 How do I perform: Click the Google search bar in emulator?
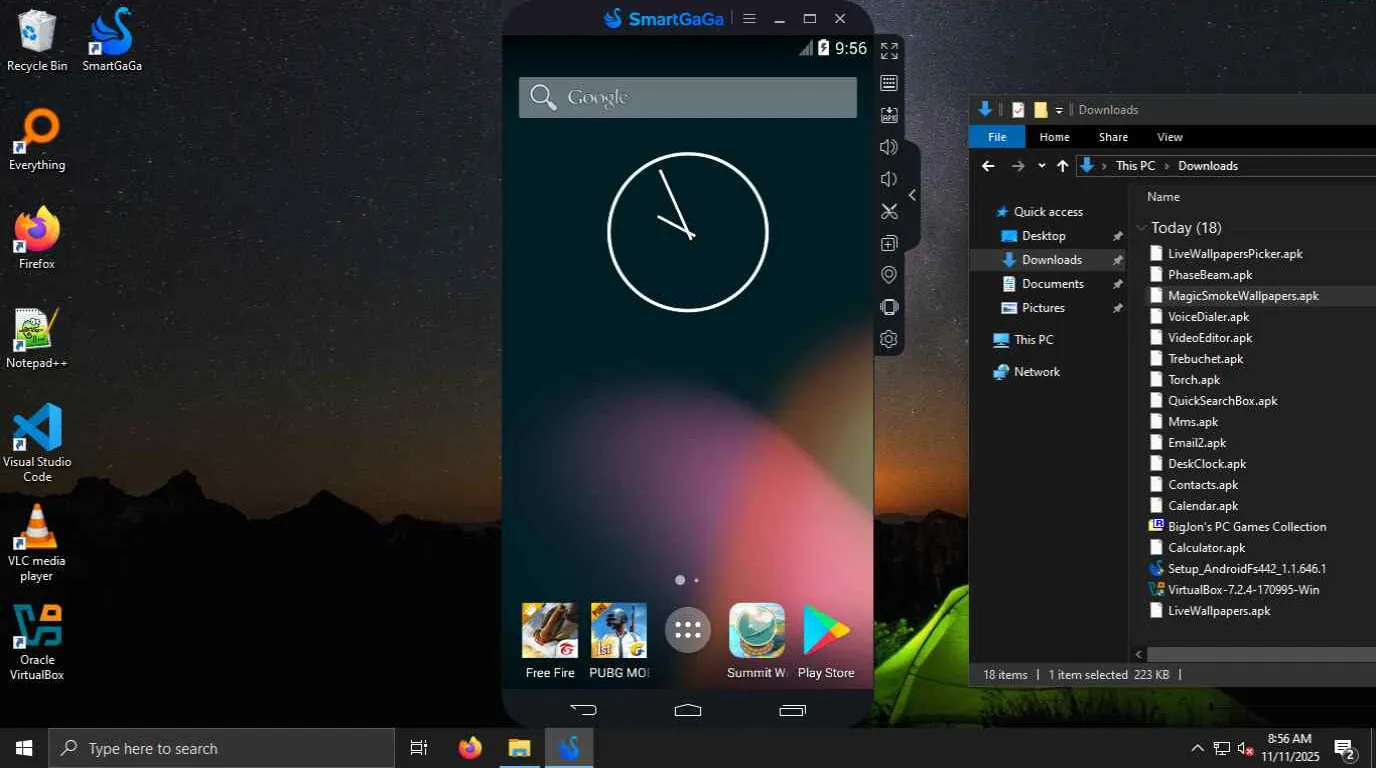[x=688, y=97]
